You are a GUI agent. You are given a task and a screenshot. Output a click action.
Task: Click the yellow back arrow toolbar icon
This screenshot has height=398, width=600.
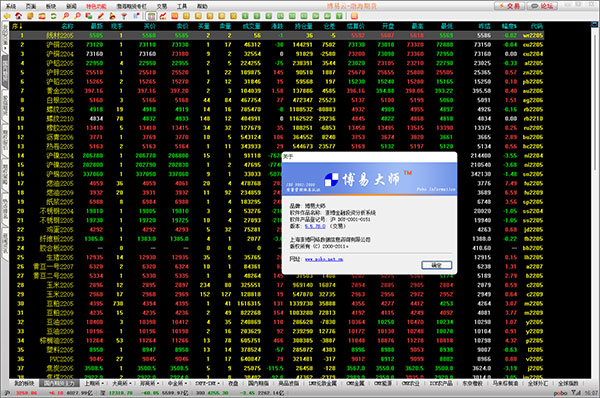7,16
